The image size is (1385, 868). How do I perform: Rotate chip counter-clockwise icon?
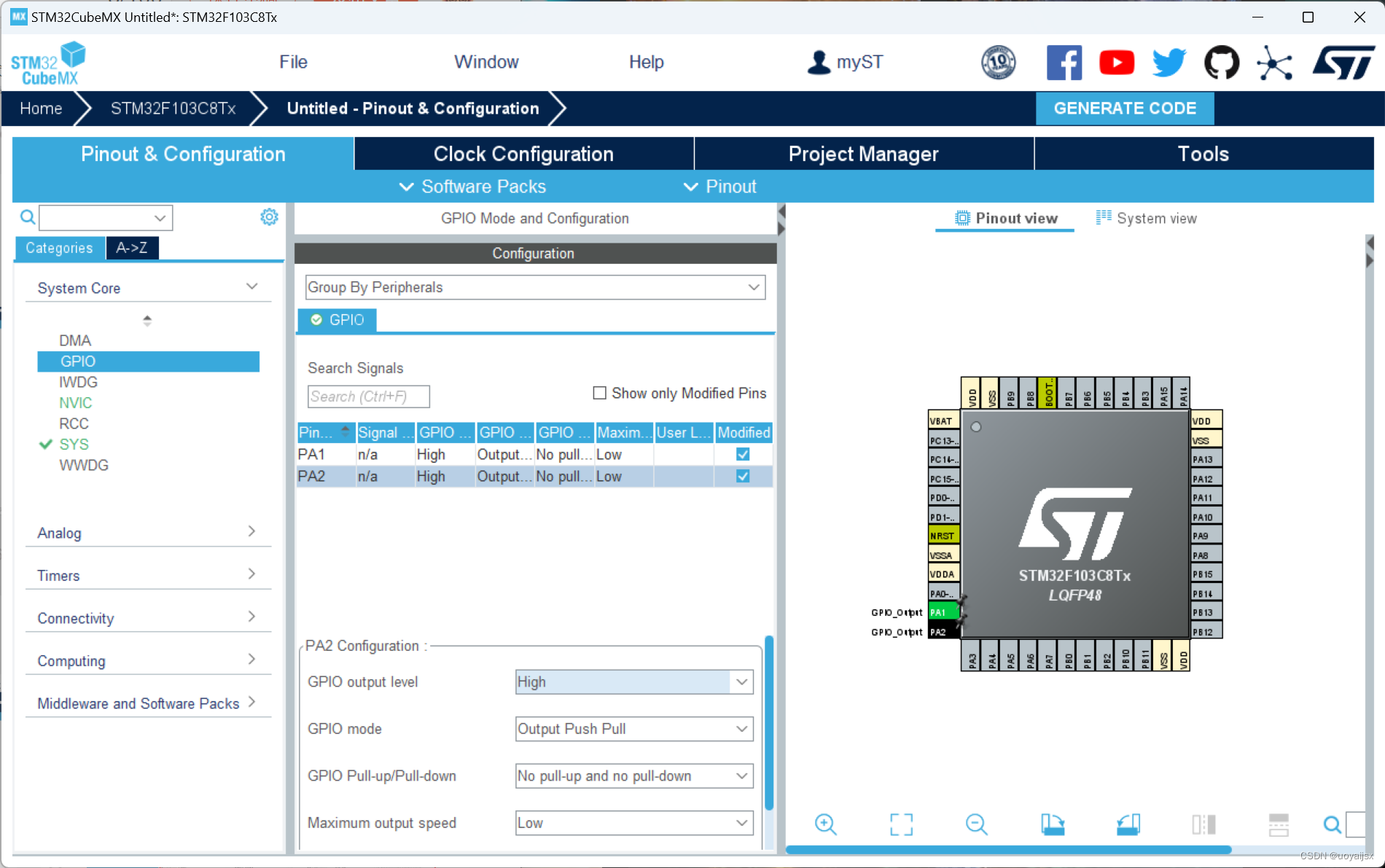(x=1128, y=824)
